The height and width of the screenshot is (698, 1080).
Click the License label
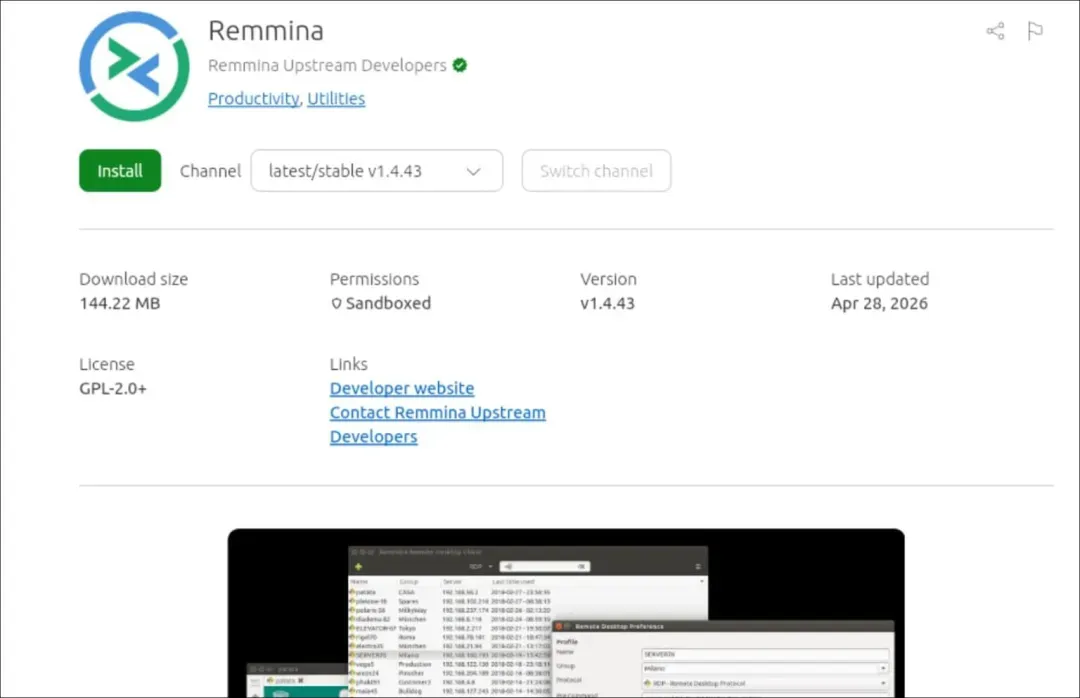click(x=107, y=364)
